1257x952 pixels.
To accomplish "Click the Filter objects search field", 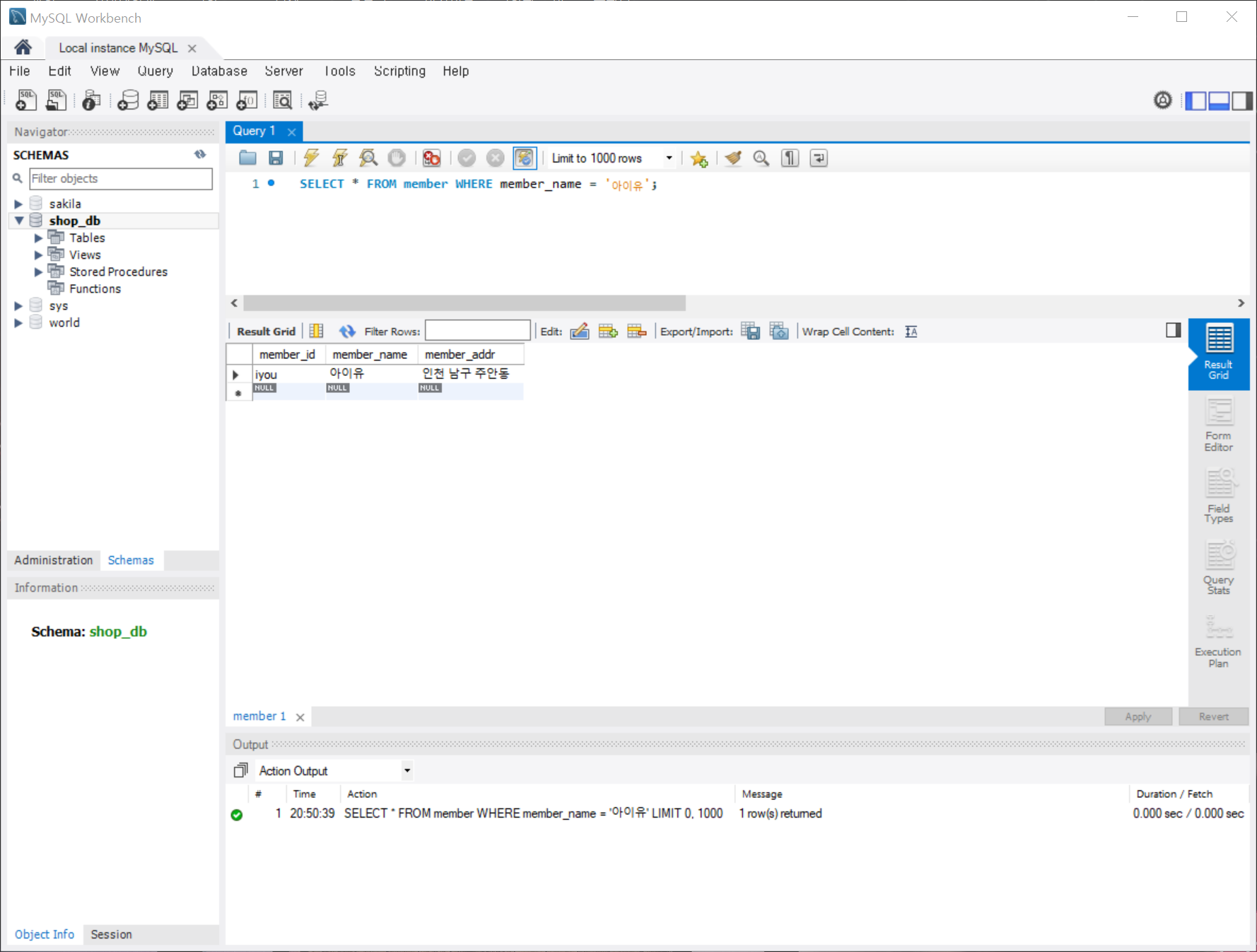I will tap(120, 178).
